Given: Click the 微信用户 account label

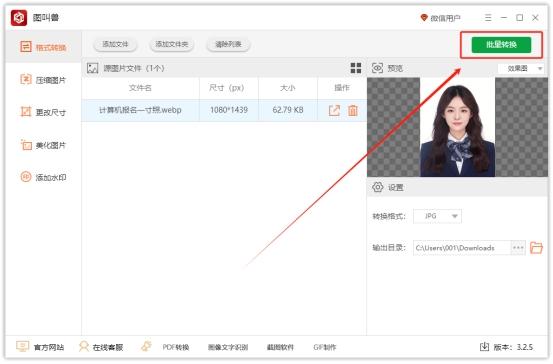Looking at the screenshot, I should point(445,18).
